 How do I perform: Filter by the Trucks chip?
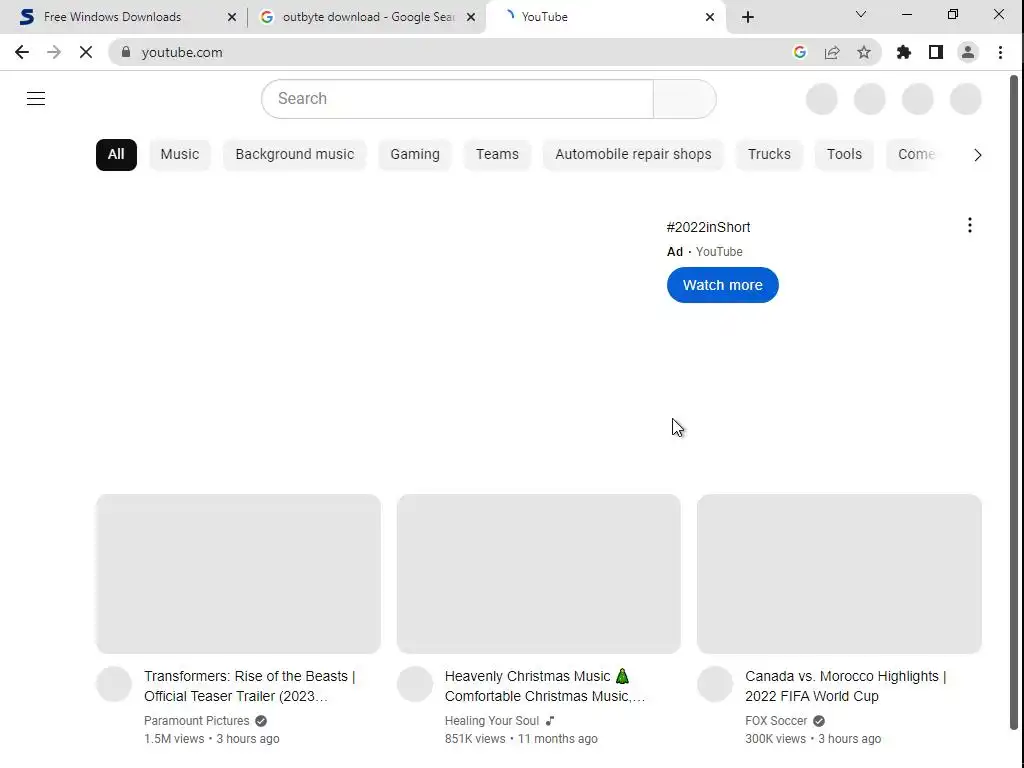coord(769,155)
